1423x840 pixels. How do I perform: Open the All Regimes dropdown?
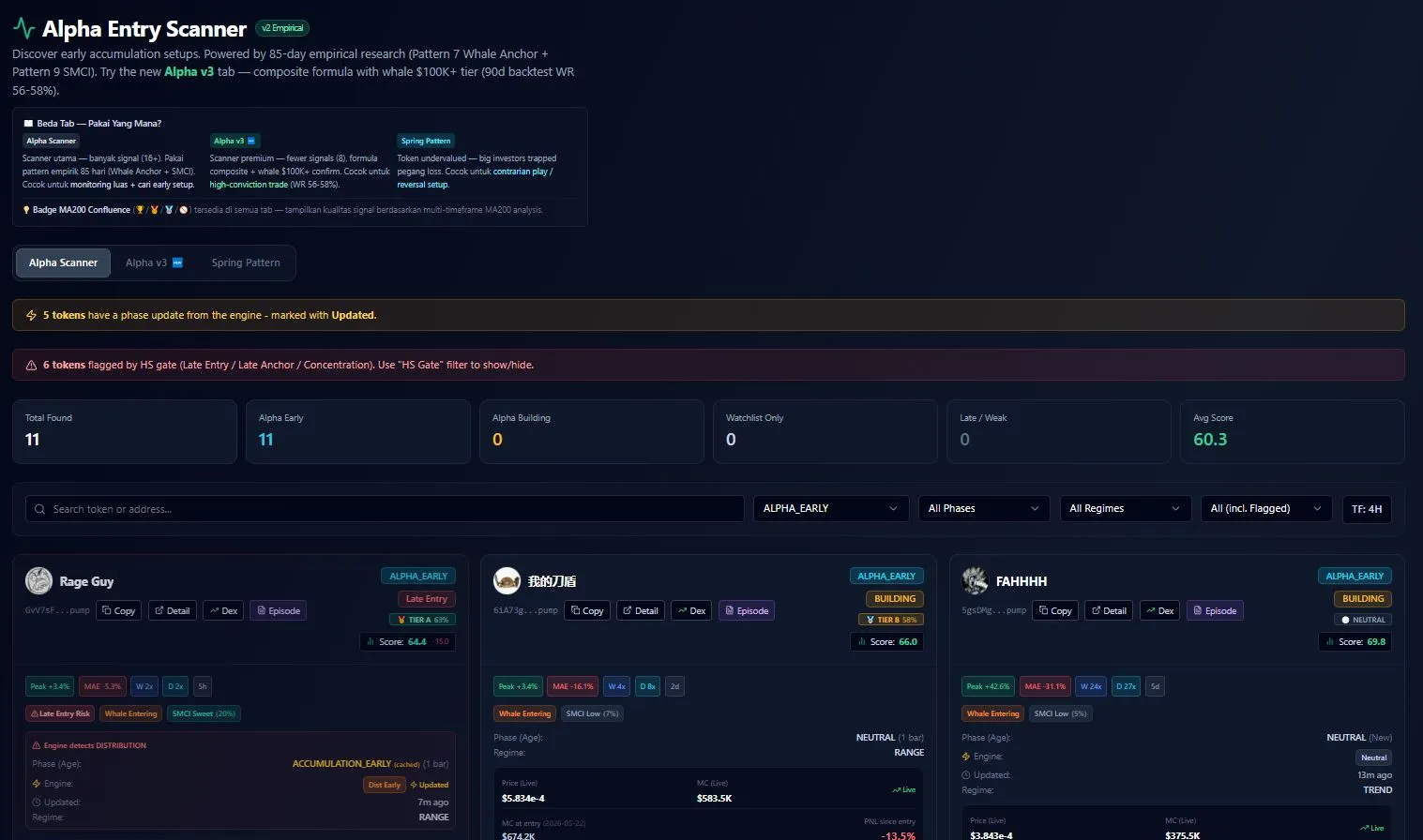pos(1125,508)
